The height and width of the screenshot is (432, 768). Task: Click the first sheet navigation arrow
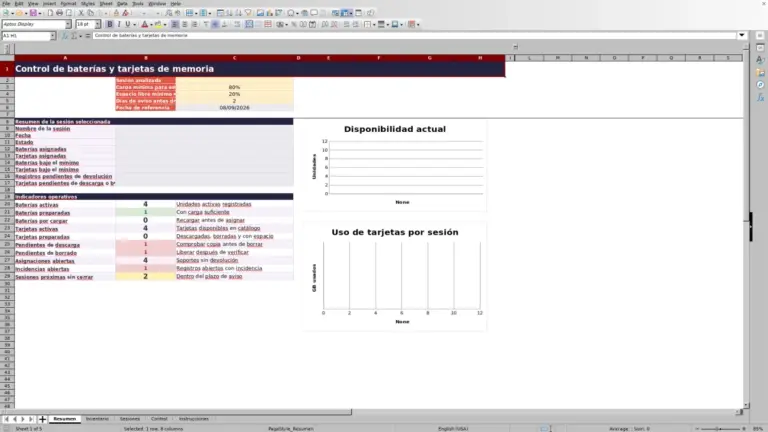pos(6,419)
